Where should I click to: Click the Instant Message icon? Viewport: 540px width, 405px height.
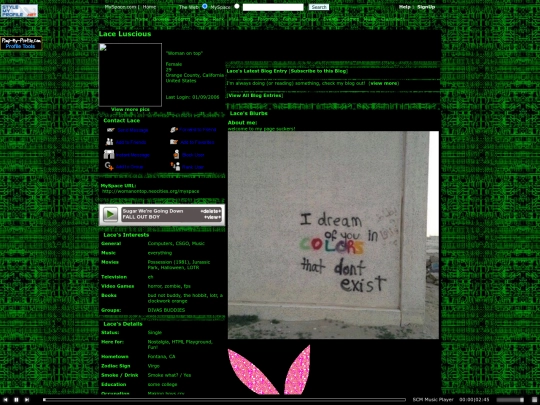click(109, 154)
